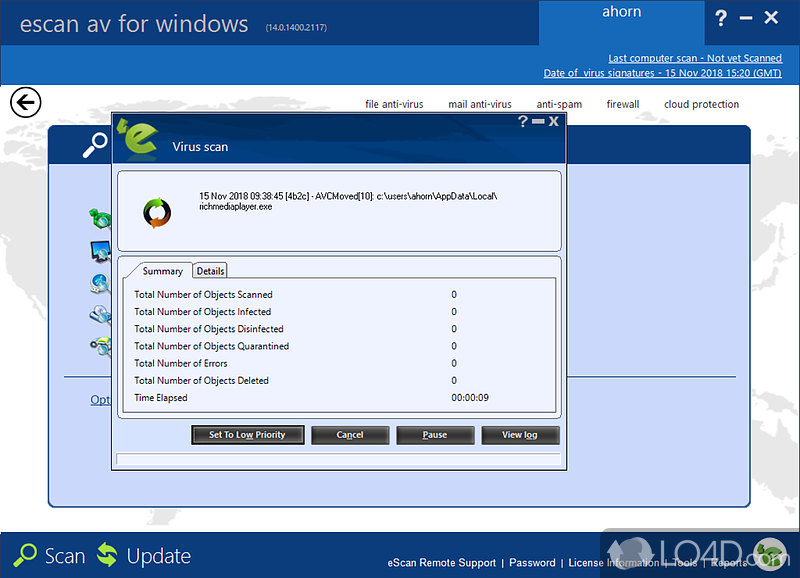Minimize the Virus scan dialog

tap(538, 121)
